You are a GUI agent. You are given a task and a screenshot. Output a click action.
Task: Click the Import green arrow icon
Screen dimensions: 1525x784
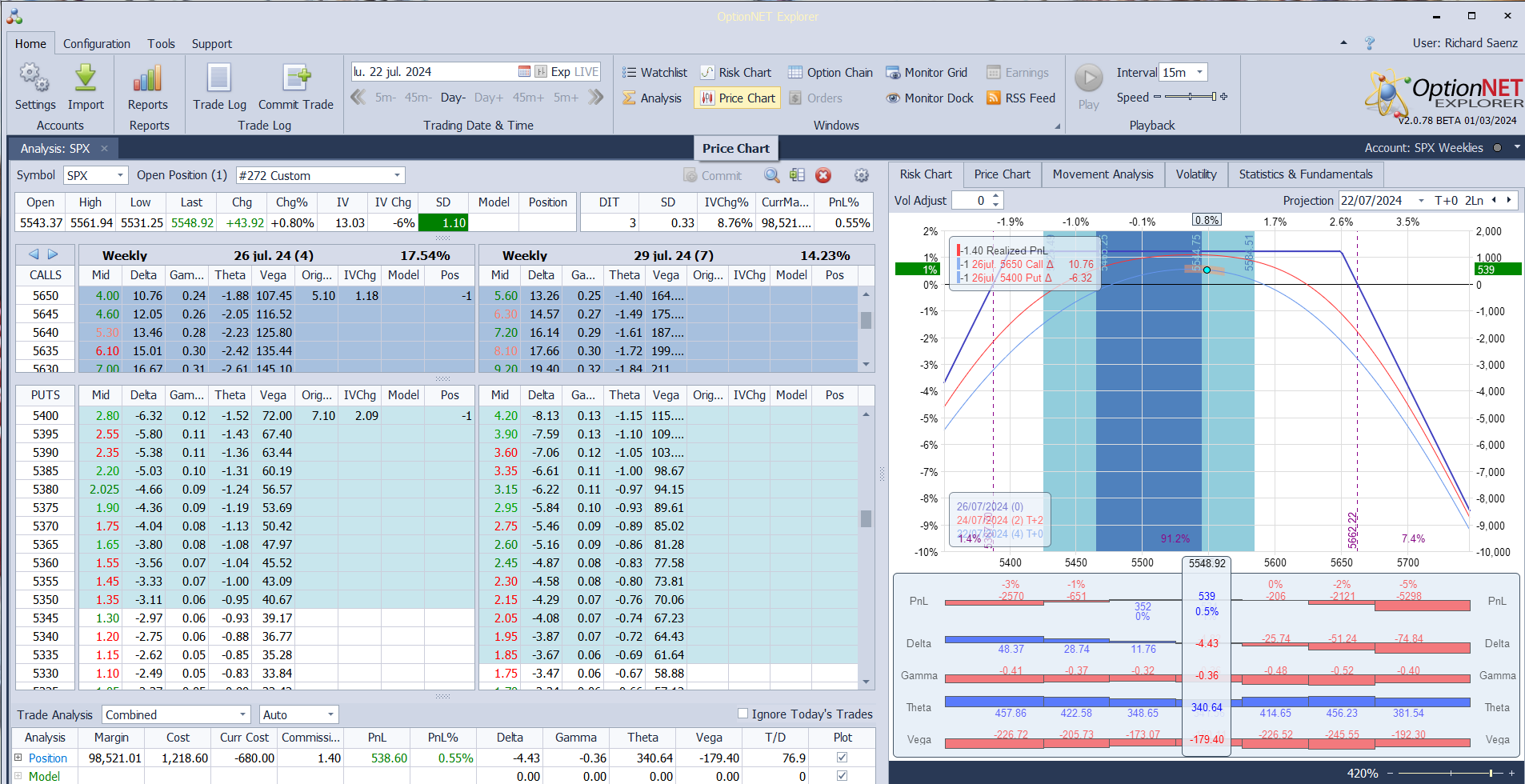click(x=86, y=78)
